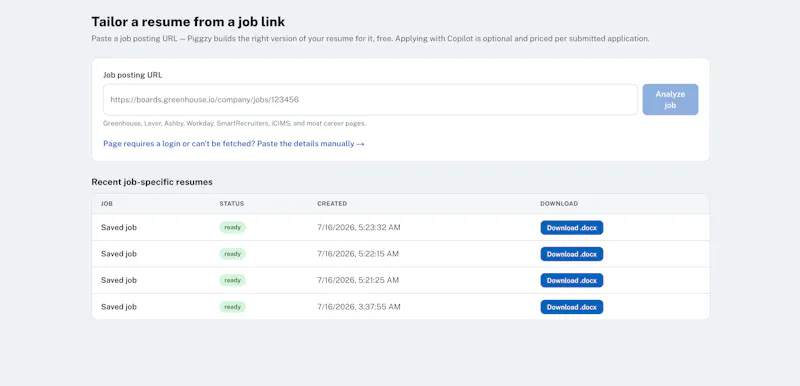Click the JOB column header
Viewport: 800px width, 386px height.
click(x=107, y=203)
